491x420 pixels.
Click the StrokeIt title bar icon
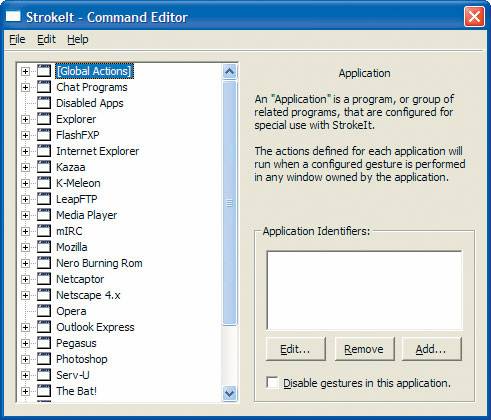pyautogui.click(x=13, y=16)
